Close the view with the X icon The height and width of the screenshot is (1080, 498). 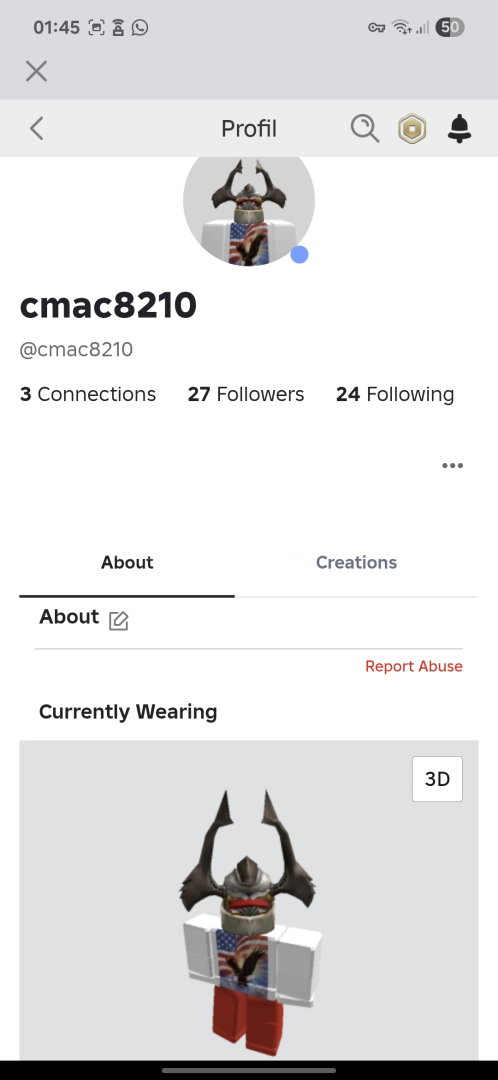point(37,71)
